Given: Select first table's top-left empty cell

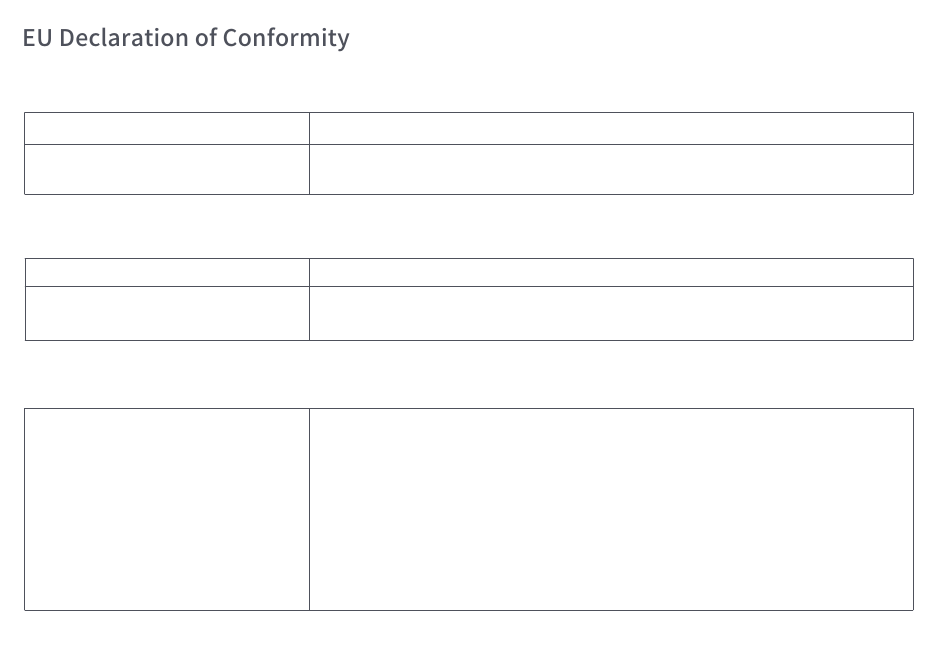Looking at the screenshot, I should [167, 128].
